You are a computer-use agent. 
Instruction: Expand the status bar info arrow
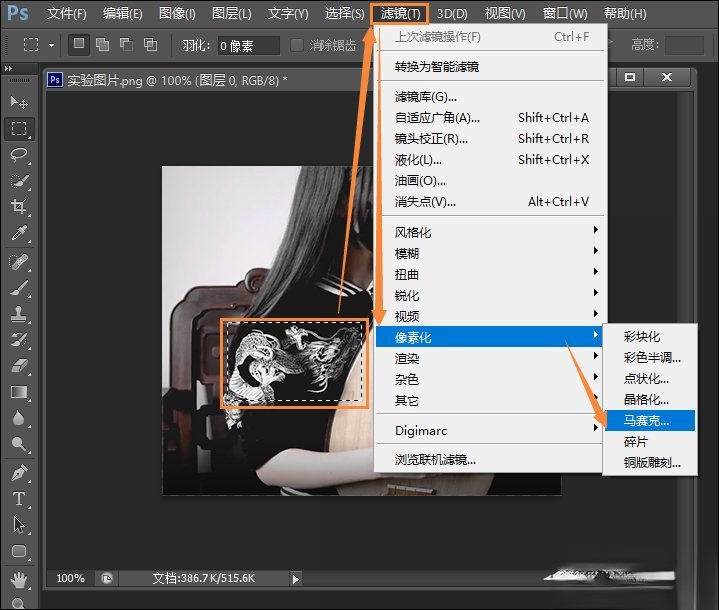point(296,579)
